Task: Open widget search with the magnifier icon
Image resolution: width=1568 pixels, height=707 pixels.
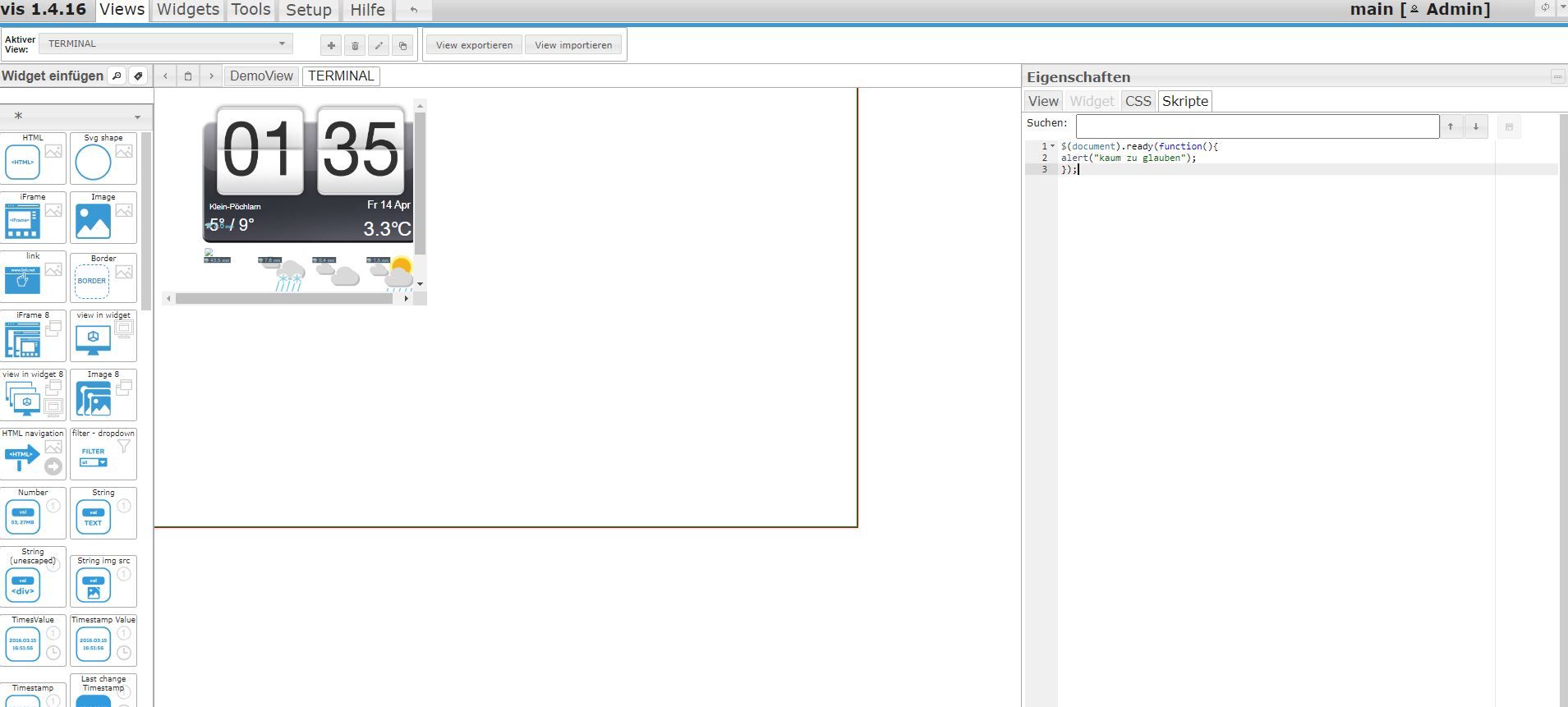Action: (x=117, y=76)
